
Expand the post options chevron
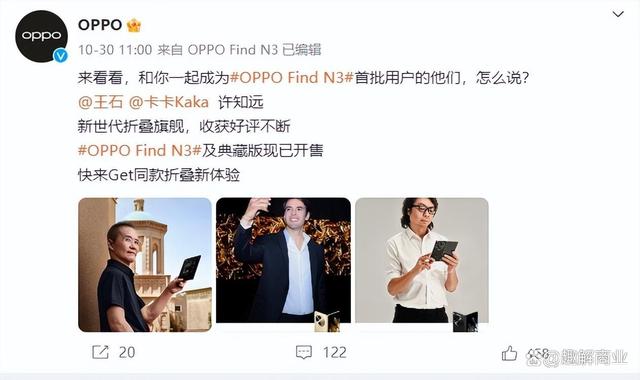pos(618,14)
